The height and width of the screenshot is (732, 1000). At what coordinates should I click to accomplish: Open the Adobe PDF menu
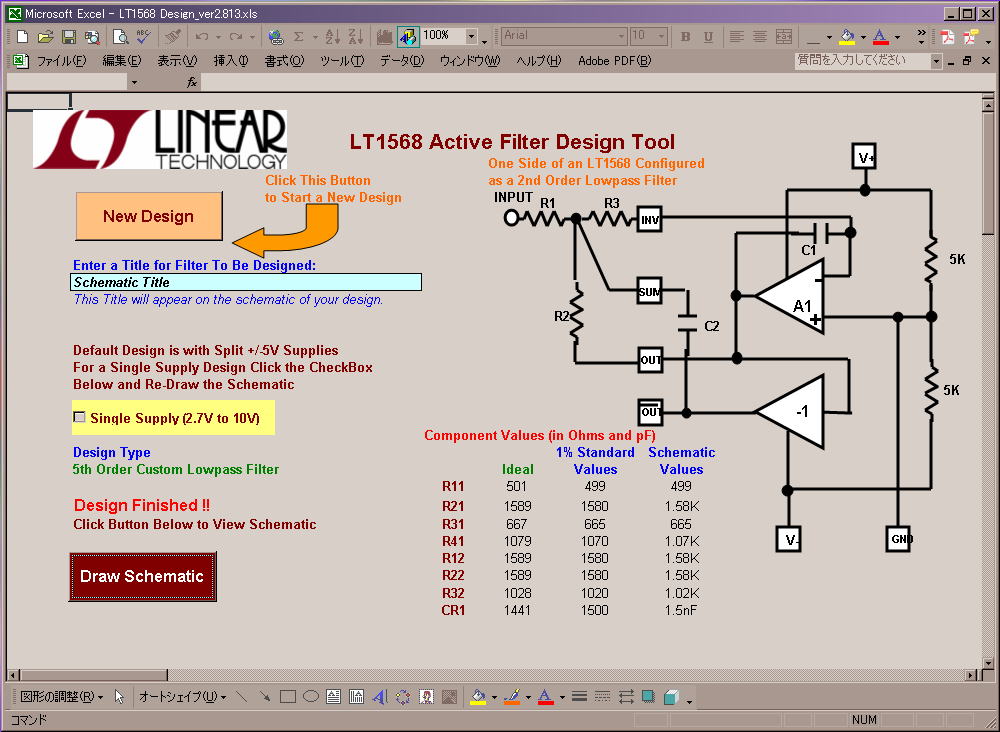tap(615, 61)
